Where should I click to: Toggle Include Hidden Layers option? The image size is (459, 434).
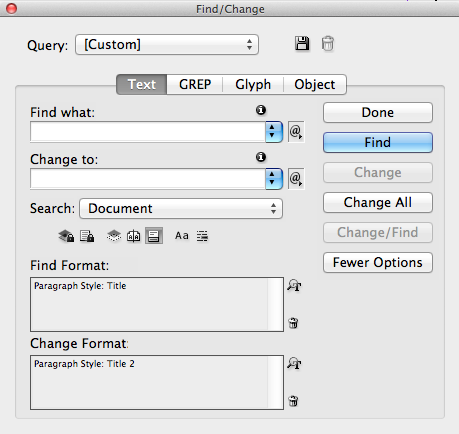click(114, 236)
